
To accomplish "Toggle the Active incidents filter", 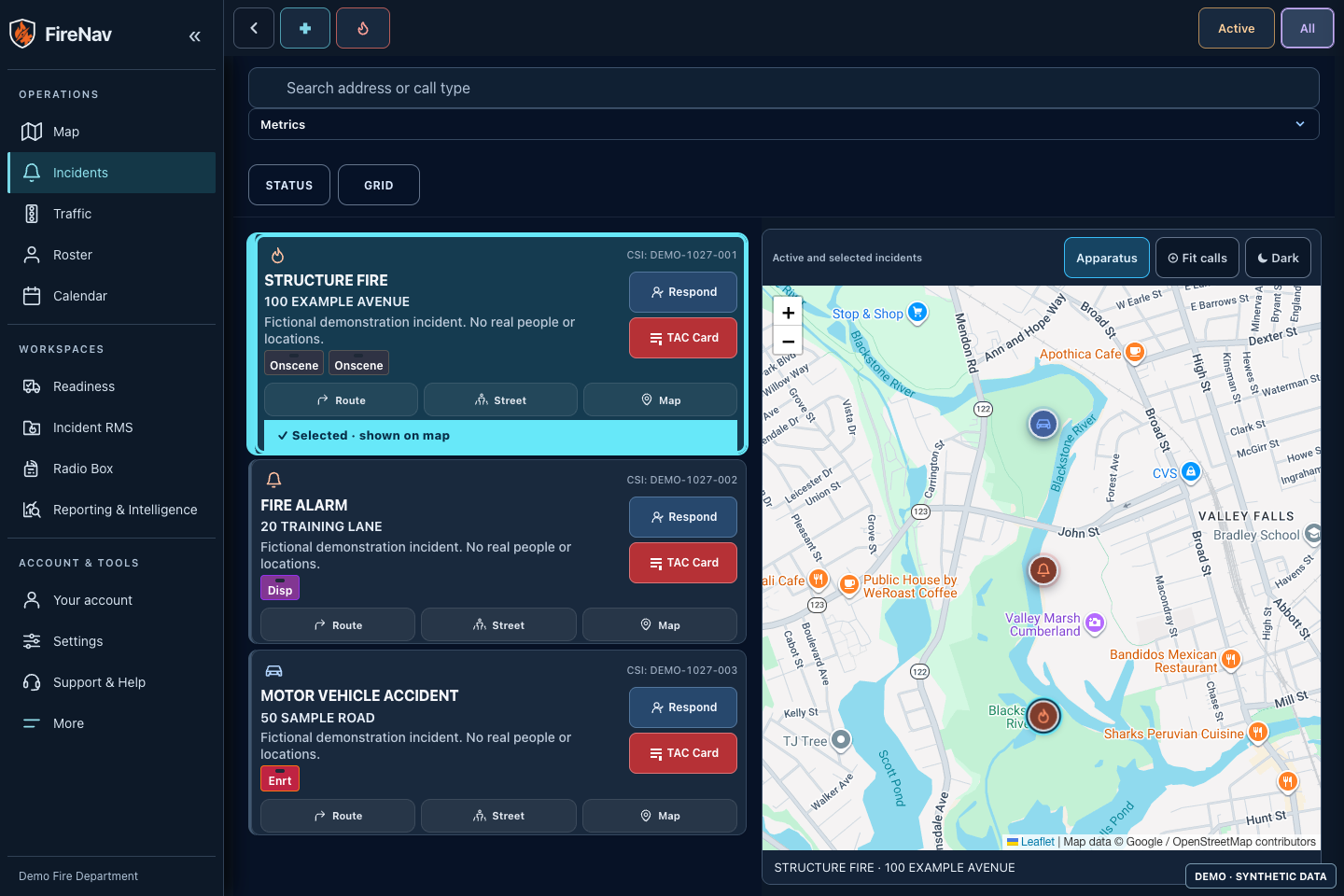I will (1236, 28).
